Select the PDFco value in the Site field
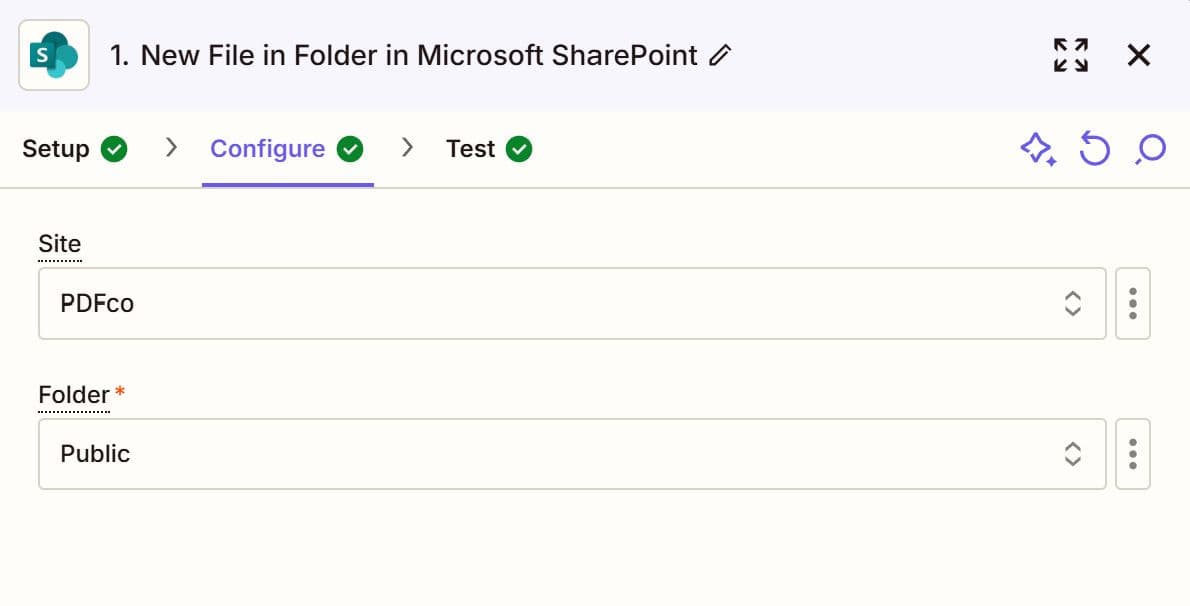1190x606 pixels. 96,303
